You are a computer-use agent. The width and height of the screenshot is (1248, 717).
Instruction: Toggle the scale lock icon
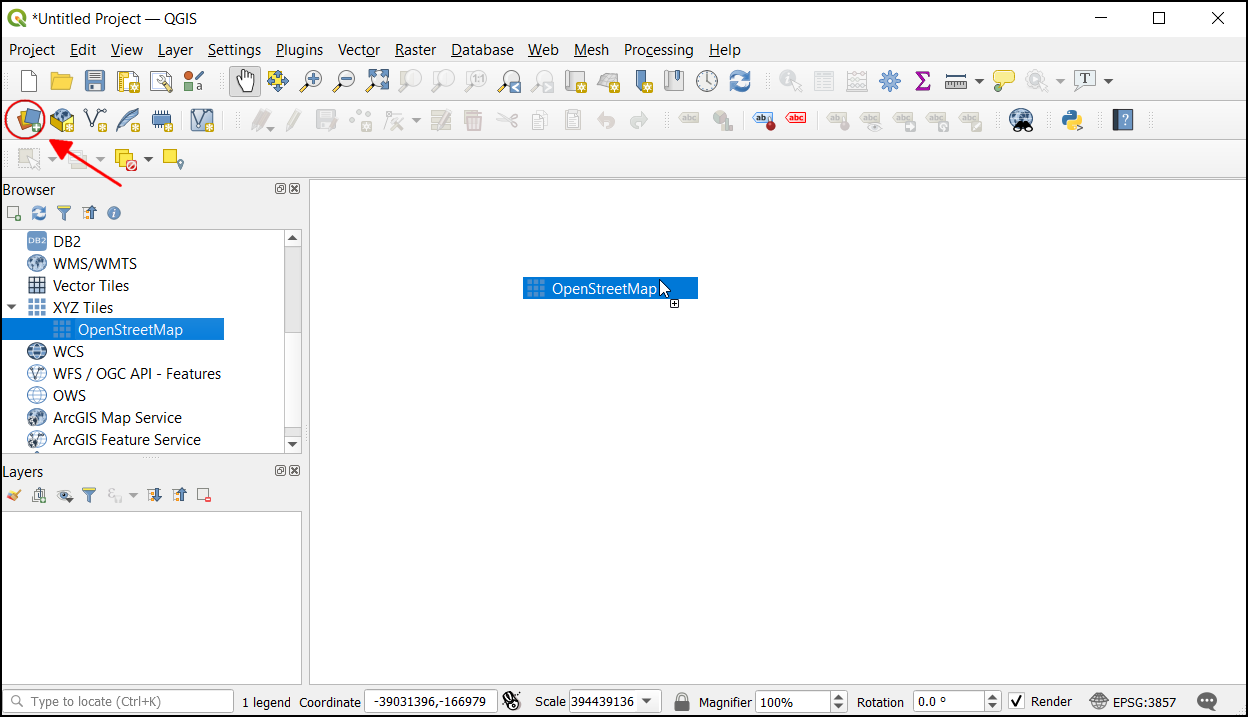tap(681, 701)
